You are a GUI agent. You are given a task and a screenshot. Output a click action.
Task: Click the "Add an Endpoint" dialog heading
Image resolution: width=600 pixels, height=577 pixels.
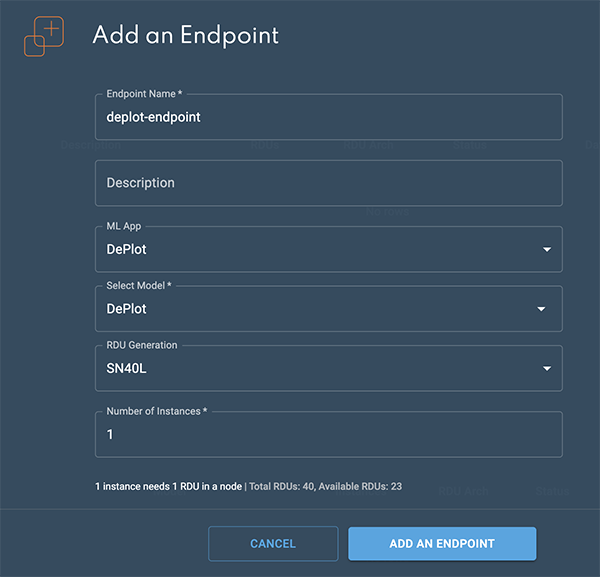pos(185,36)
